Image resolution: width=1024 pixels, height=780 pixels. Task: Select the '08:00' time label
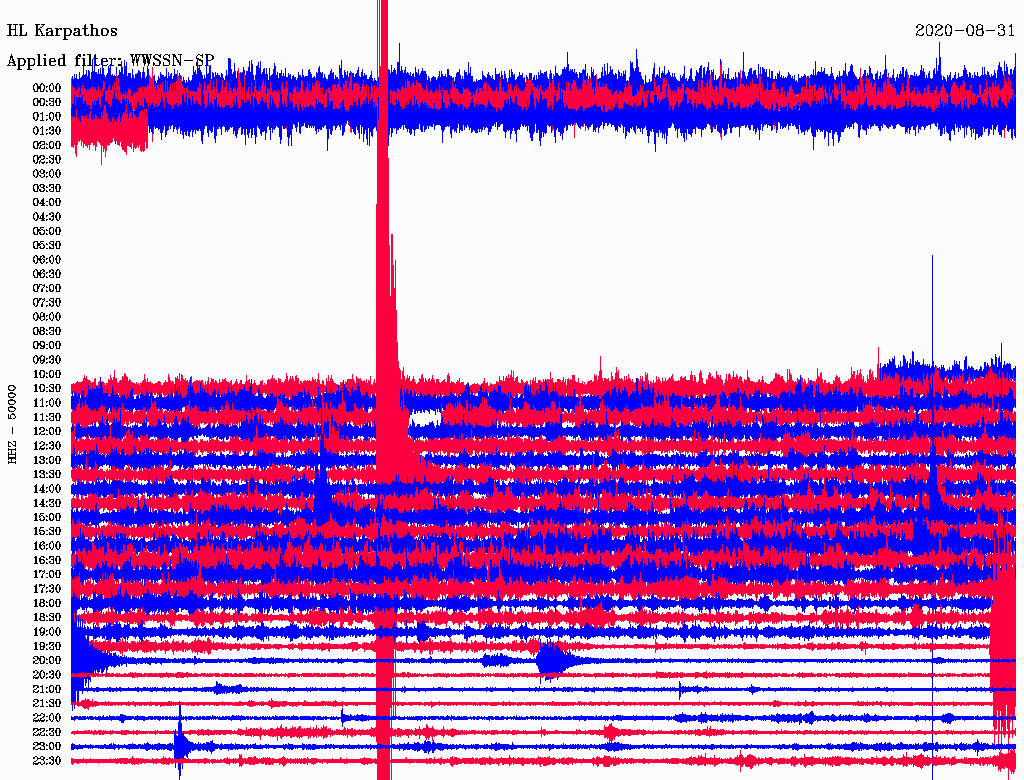(x=47, y=317)
